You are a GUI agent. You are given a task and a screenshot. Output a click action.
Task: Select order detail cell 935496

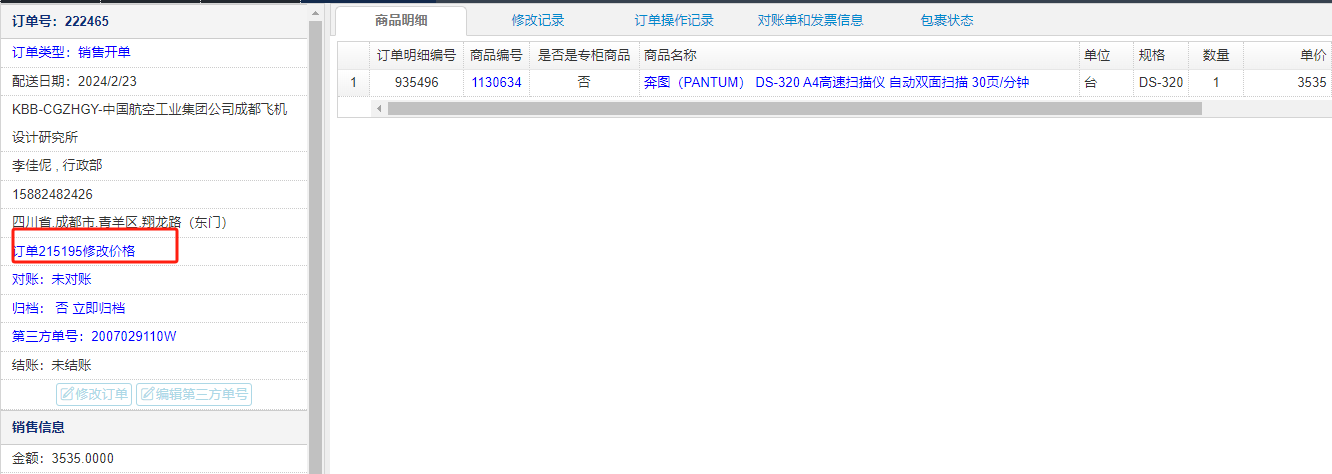point(416,83)
